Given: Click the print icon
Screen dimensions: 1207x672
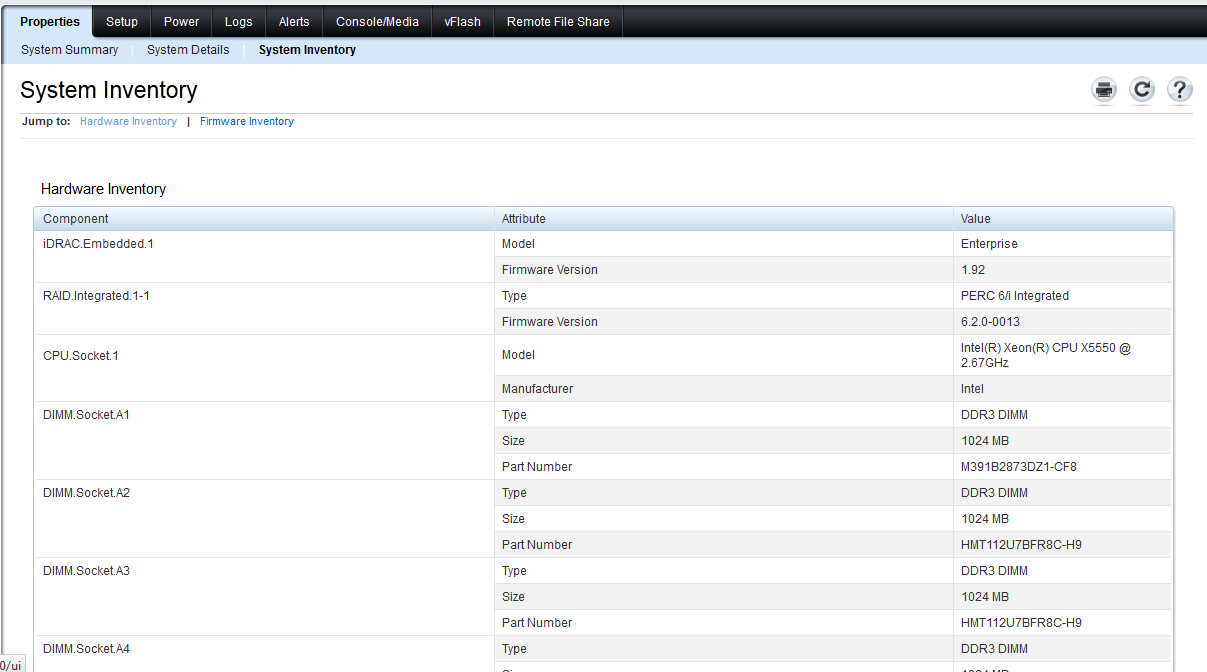Looking at the screenshot, I should point(1103,89).
